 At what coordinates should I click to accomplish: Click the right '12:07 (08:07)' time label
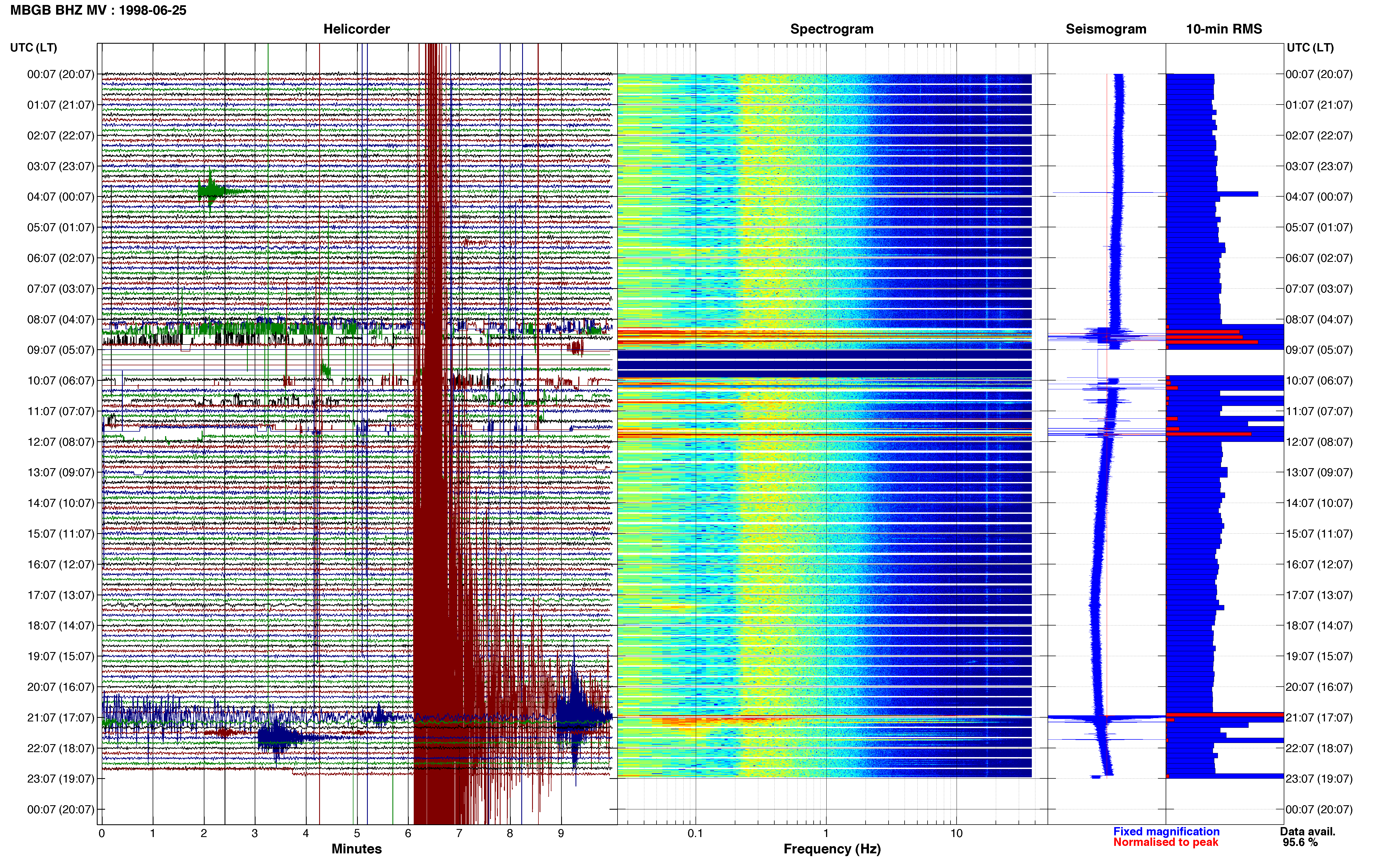tap(1319, 442)
